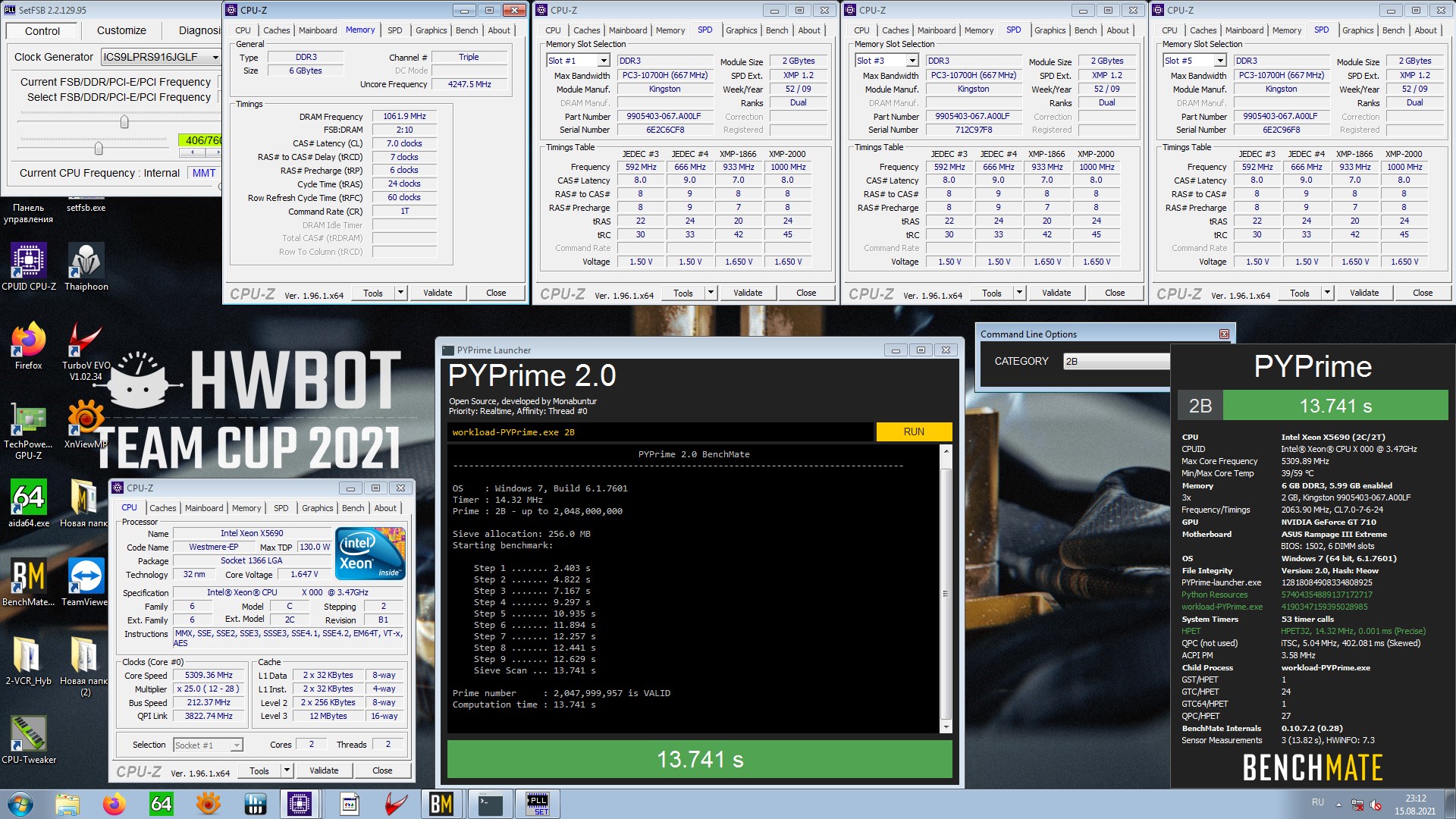This screenshot has width=1456, height=819.
Task: Open the Thaiphoon desktop icon
Action: [86, 267]
